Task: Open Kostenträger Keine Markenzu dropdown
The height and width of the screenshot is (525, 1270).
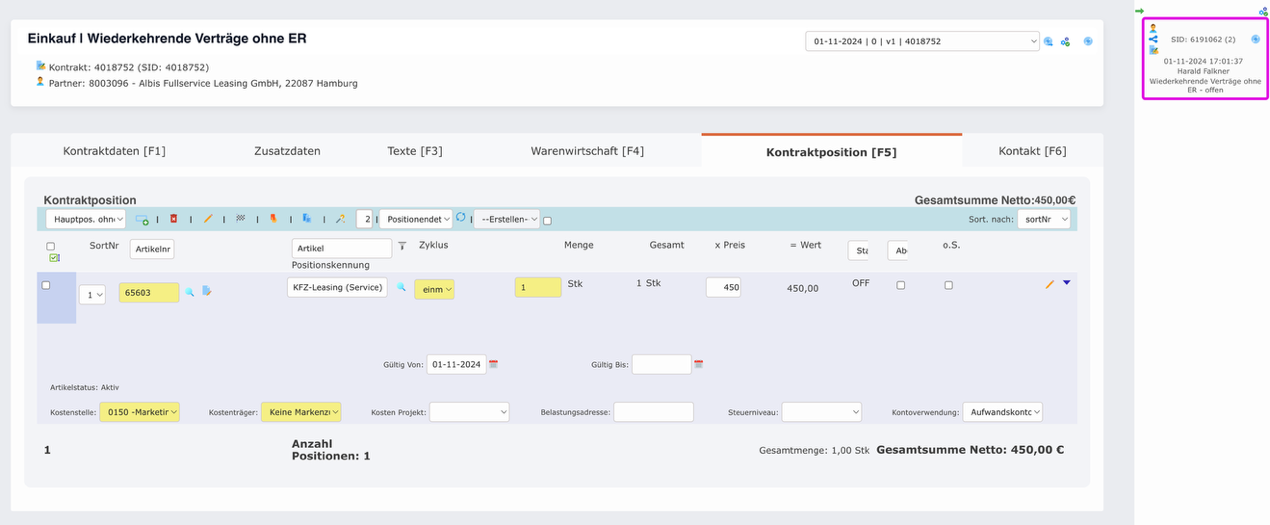Action: coord(301,412)
